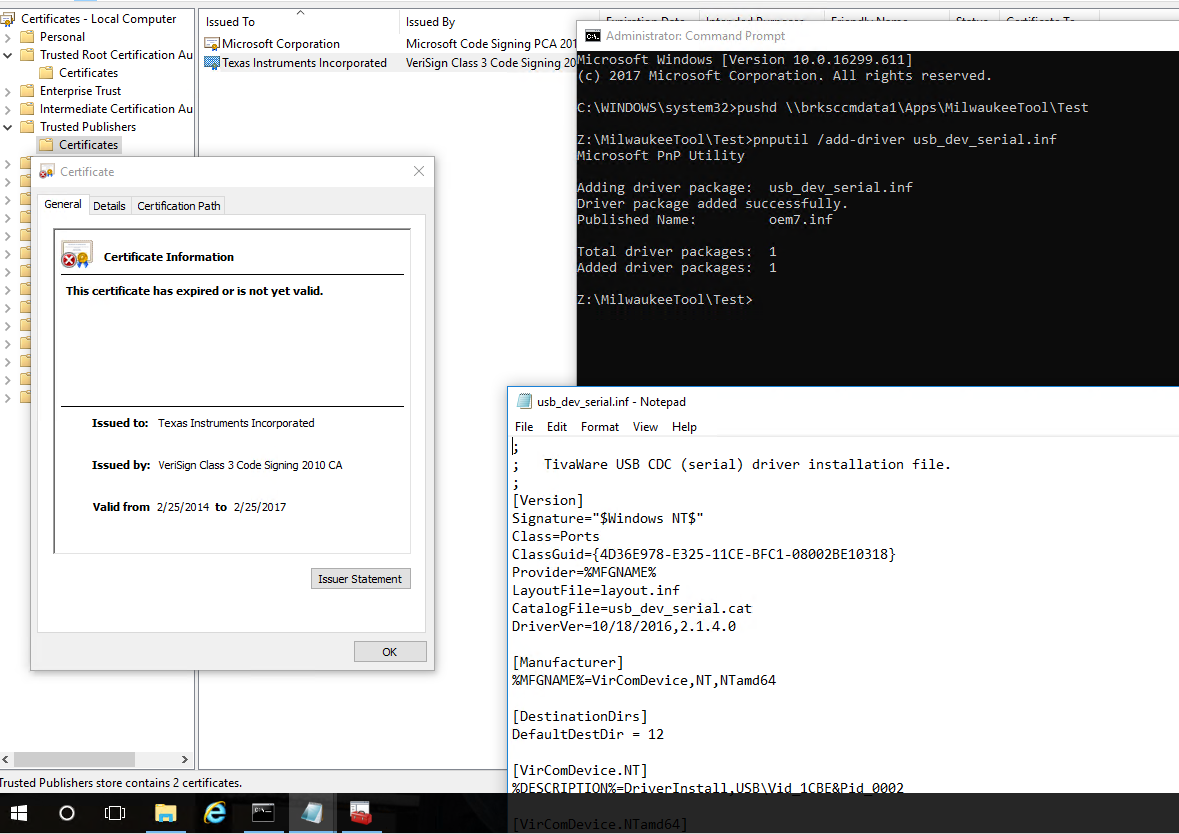Click Notepad title bar document icon
The width and height of the screenshot is (1179, 834).
(524, 402)
